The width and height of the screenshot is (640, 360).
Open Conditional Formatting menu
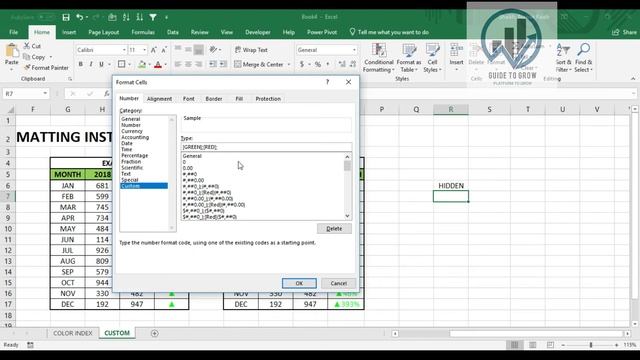pyautogui.click(x=378, y=58)
